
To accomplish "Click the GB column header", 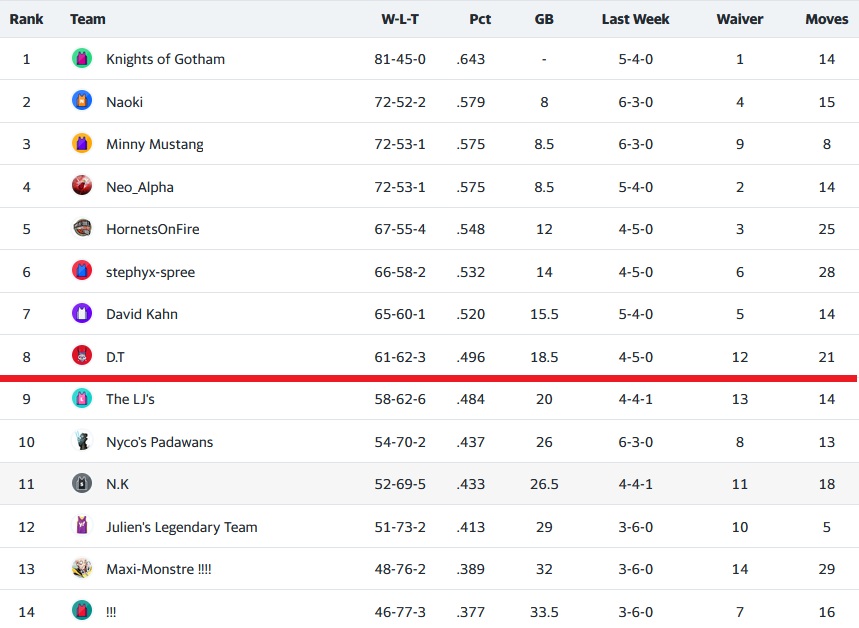I will point(544,19).
